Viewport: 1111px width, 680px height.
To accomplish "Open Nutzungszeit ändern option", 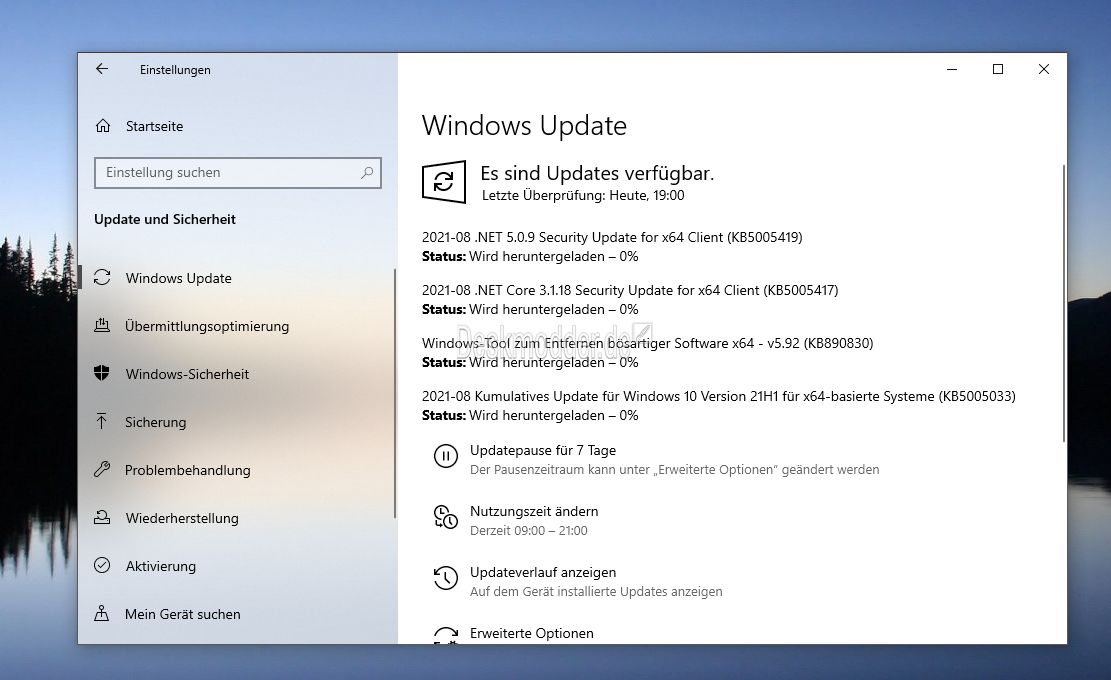I will (534, 511).
